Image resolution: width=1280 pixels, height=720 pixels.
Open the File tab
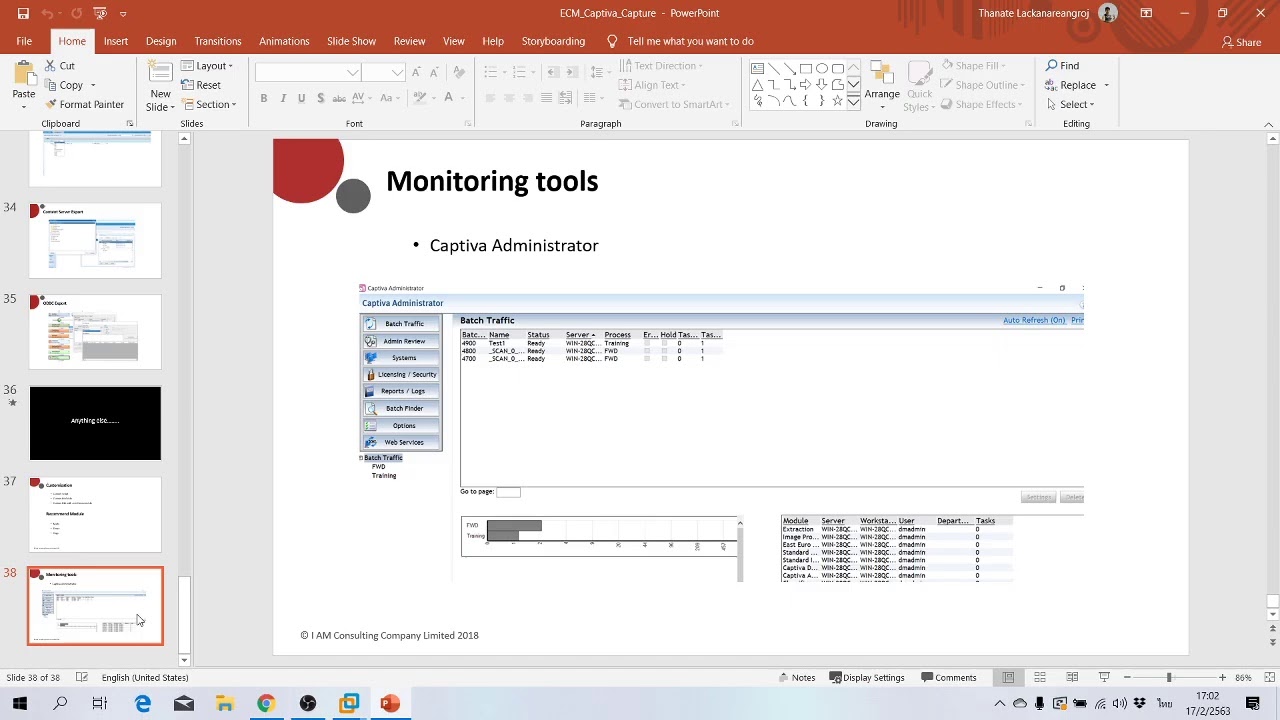(24, 41)
